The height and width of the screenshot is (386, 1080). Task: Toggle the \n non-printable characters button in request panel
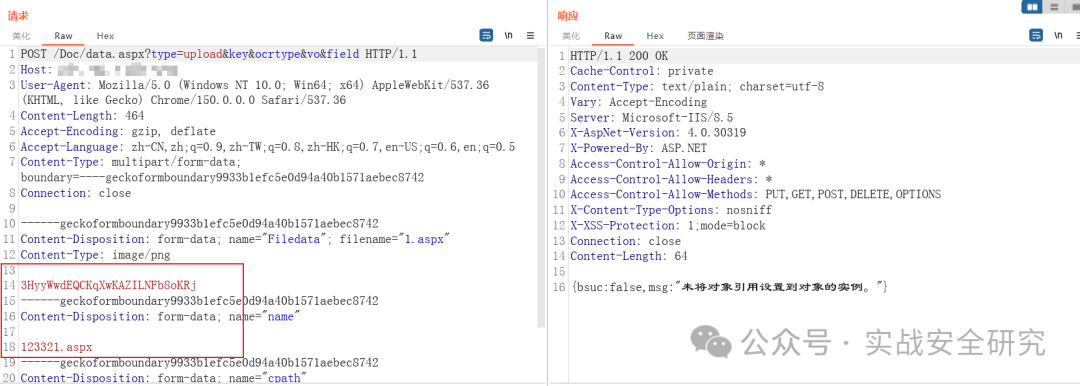[x=508, y=35]
